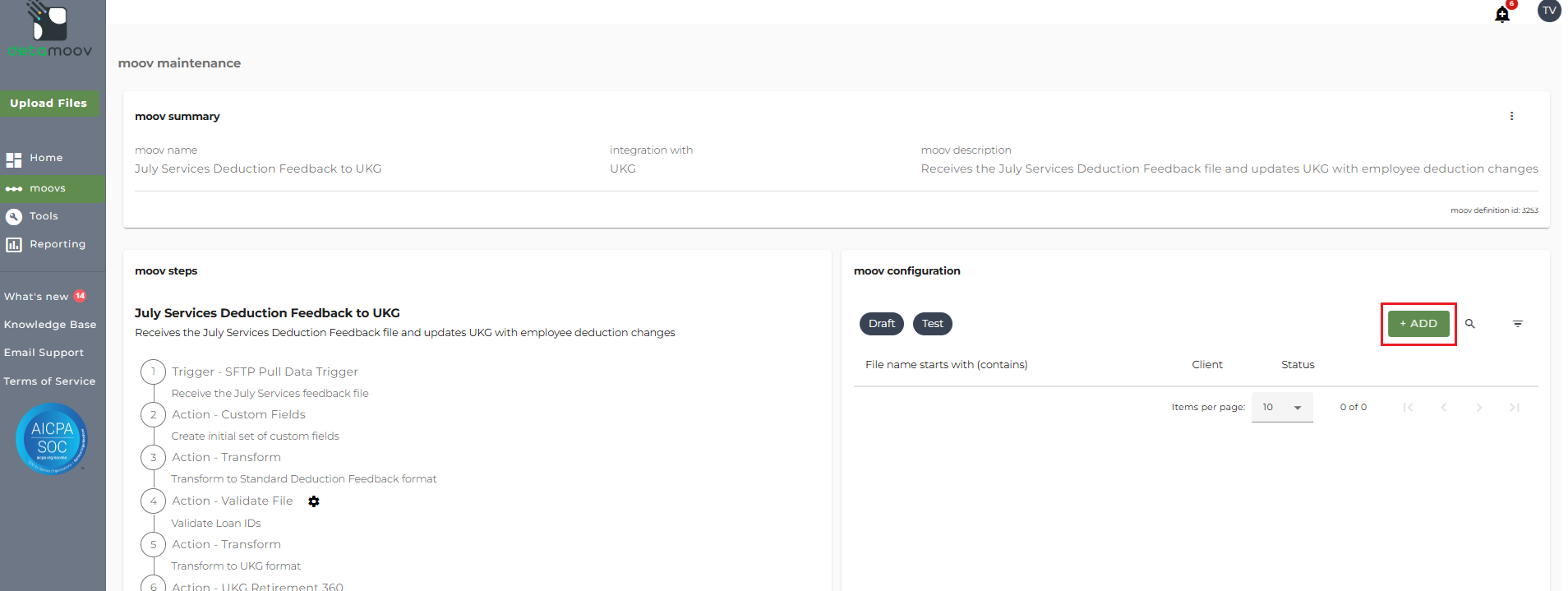Click step 1 circle for SFTP trigger

click(x=153, y=372)
